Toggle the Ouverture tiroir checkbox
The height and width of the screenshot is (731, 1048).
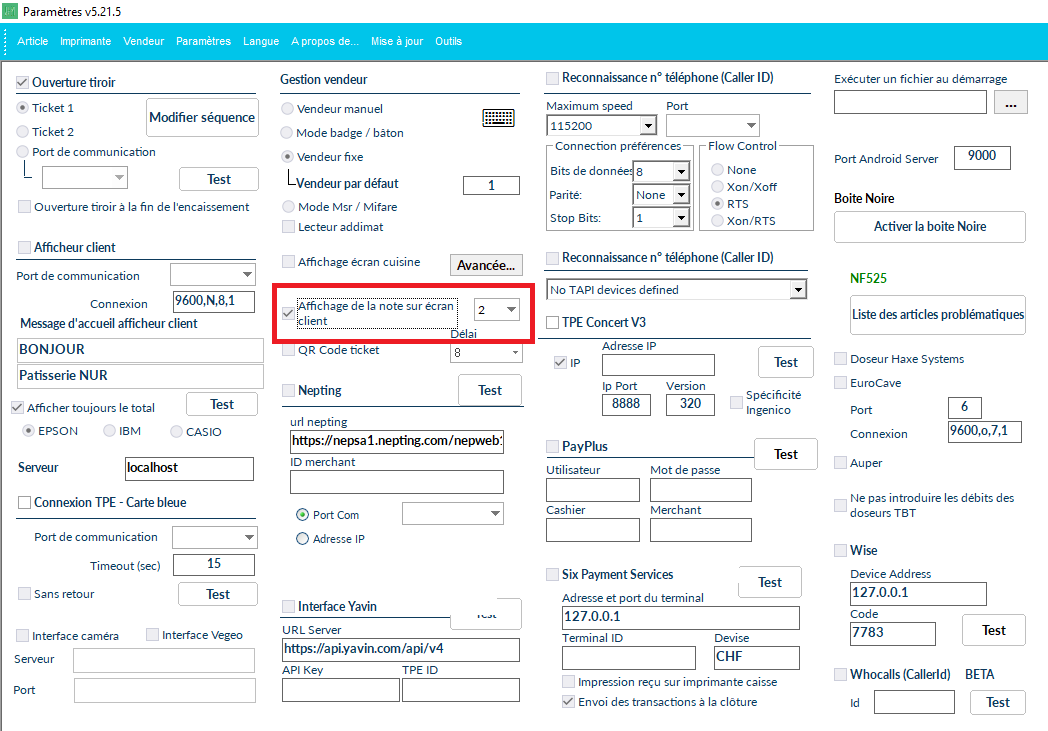[22, 82]
